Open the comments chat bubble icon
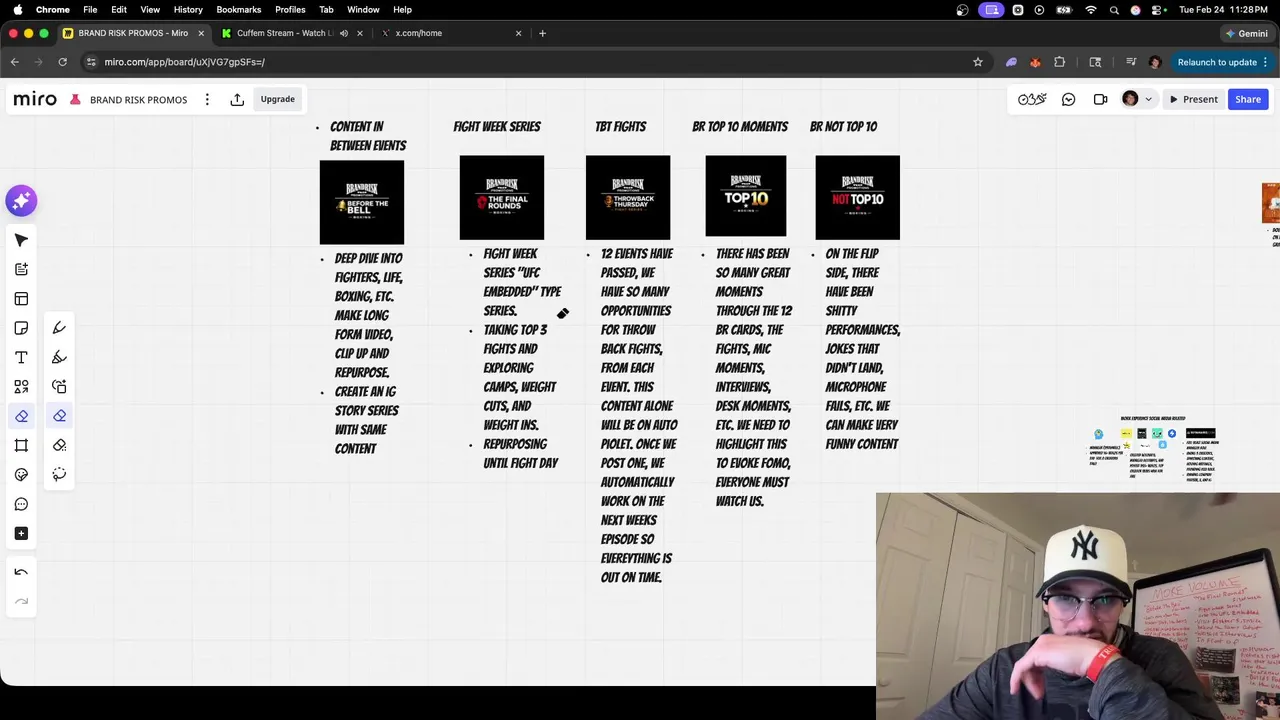Screen dimensions: 1280x720 coord(1069,99)
